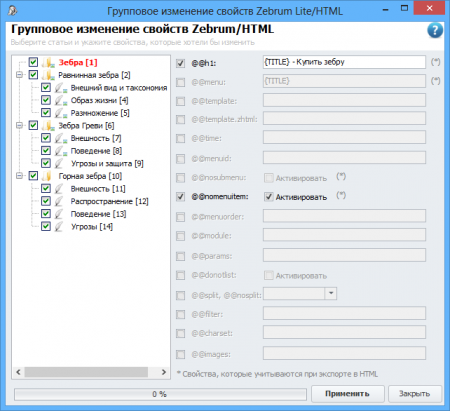Enable the @@filter property checkbox
This screenshot has height=411, width=450.
(x=180, y=314)
